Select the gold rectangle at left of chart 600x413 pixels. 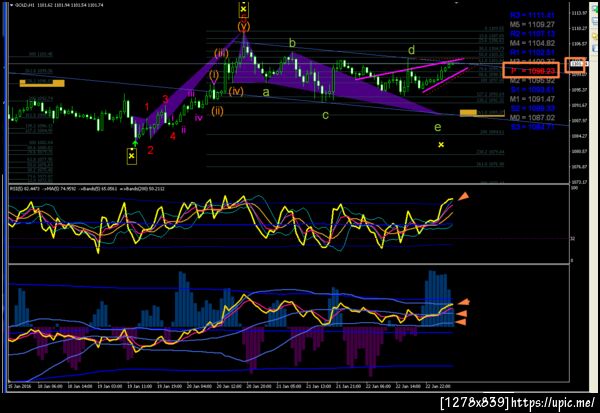42,83
